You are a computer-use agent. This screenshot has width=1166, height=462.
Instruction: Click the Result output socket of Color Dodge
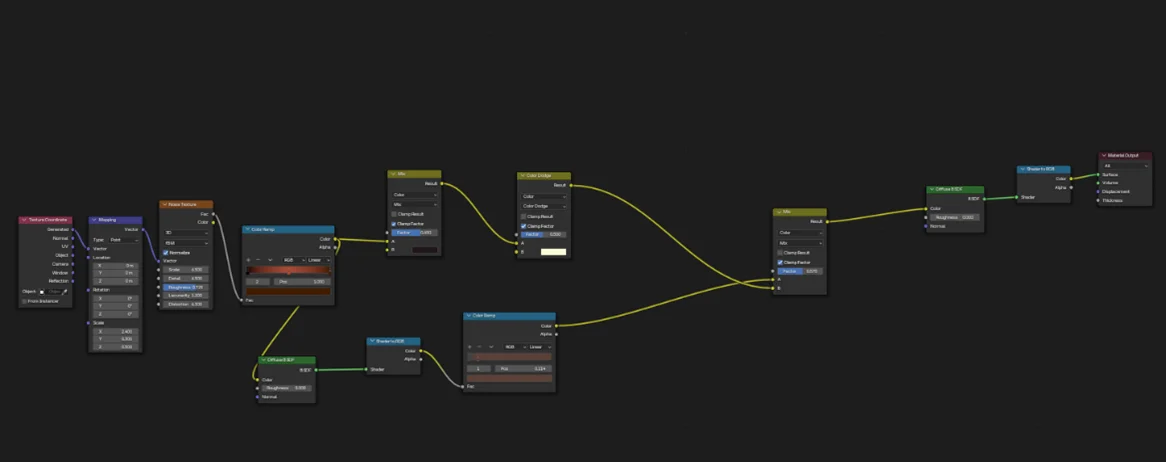pyautogui.click(x=571, y=185)
